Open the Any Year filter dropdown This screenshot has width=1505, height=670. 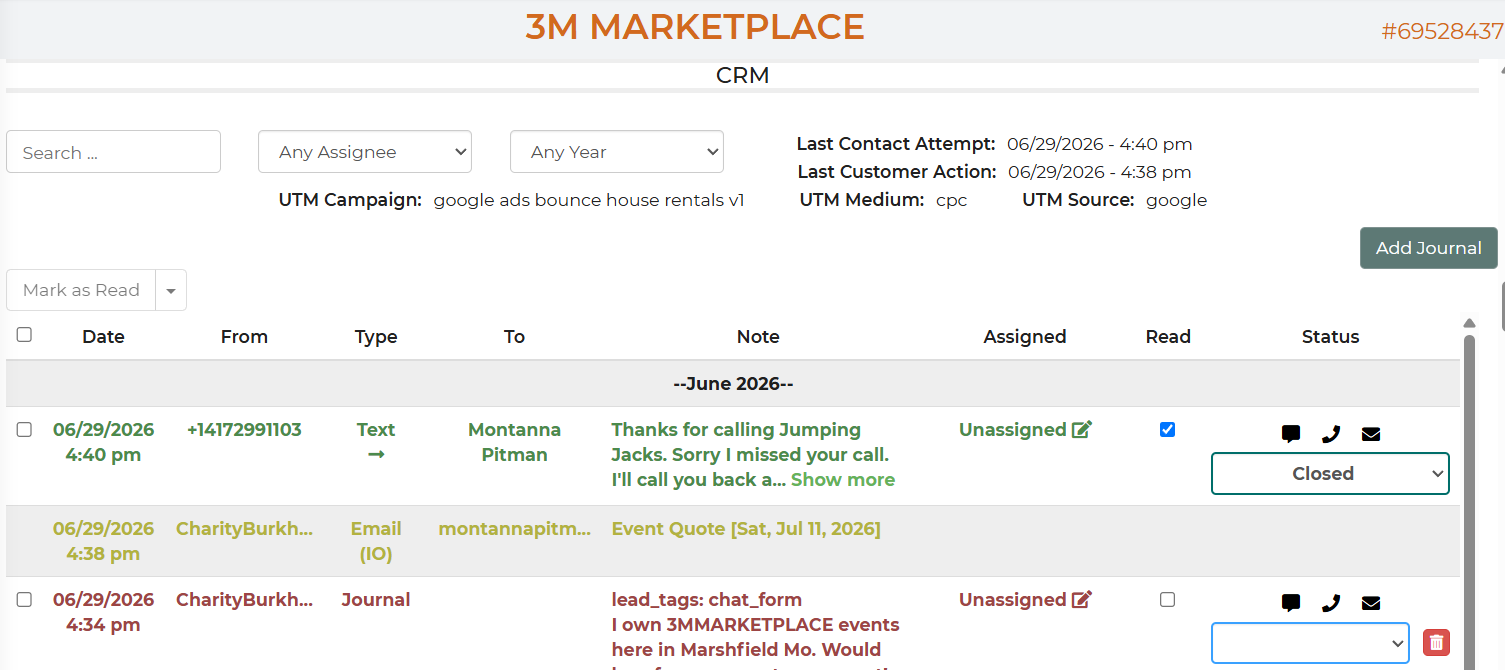pos(617,152)
